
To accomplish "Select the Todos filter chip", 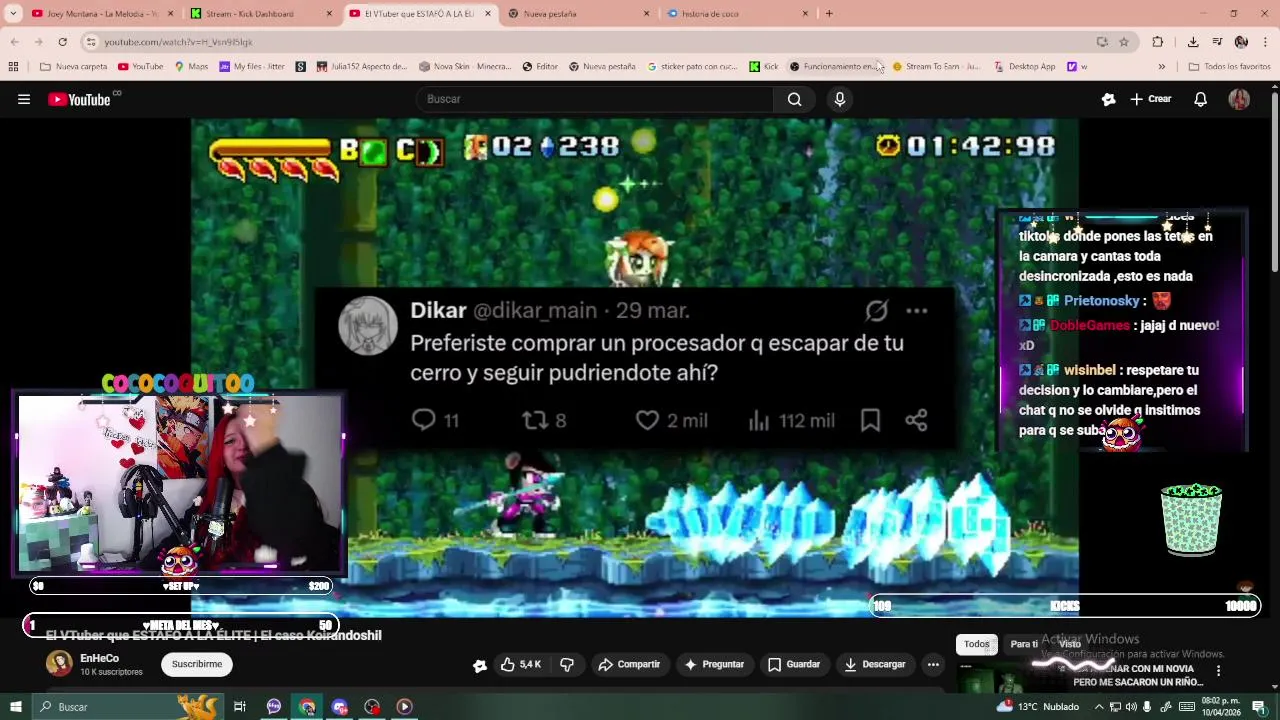I will click(x=977, y=644).
